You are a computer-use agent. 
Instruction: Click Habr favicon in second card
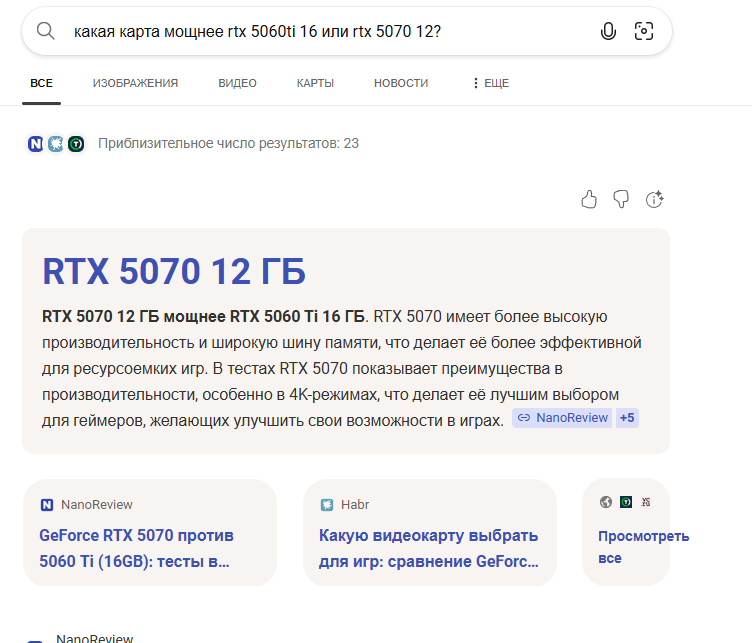tap(327, 505)
